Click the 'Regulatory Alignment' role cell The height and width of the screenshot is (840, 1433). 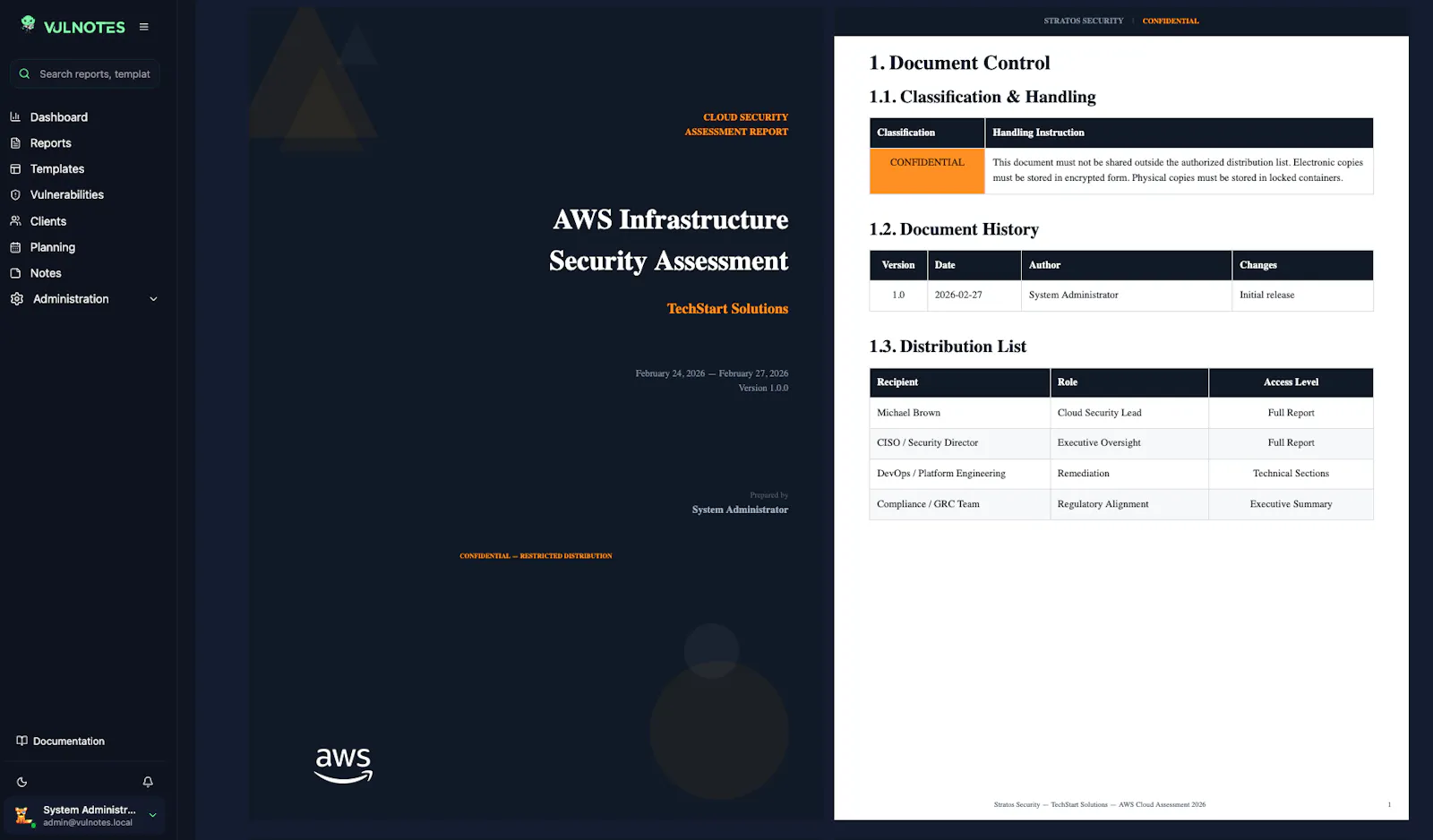pos(1128,504)
